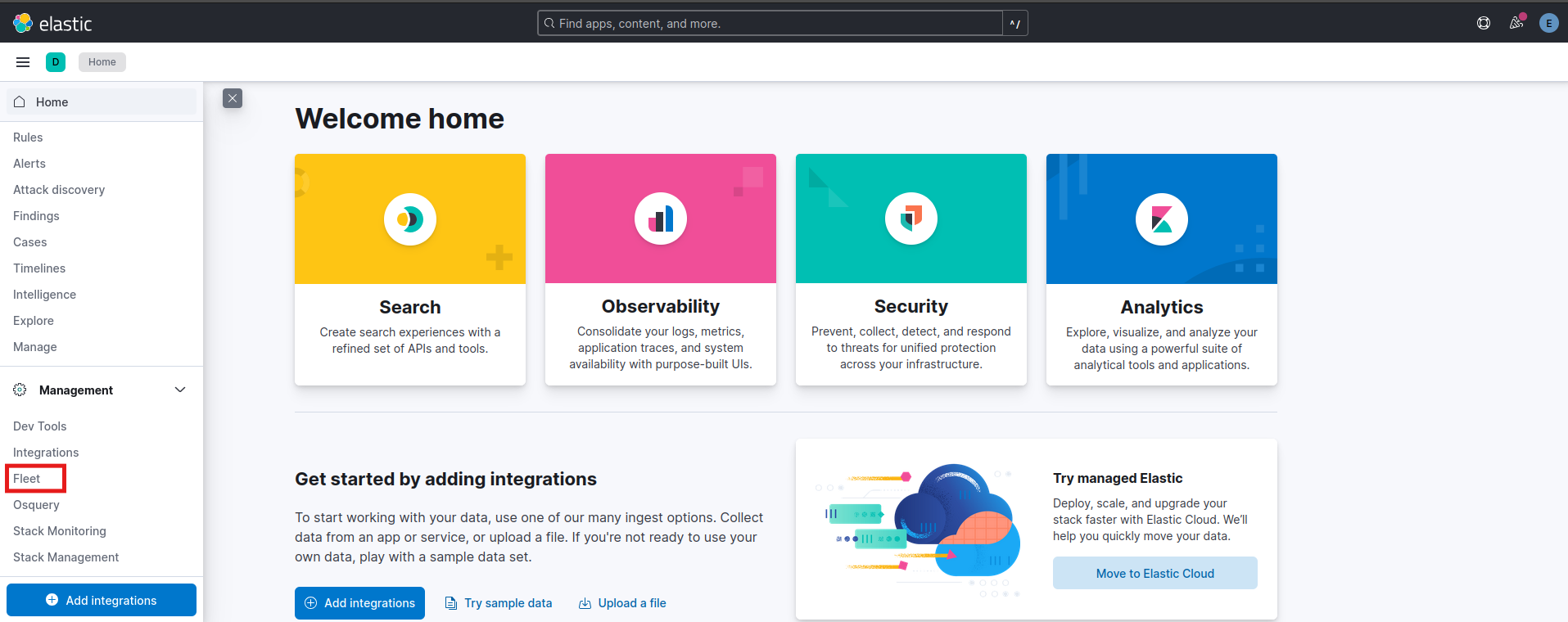Click the green D space selector
The image size is (1568, 622).
click(56, 62)
